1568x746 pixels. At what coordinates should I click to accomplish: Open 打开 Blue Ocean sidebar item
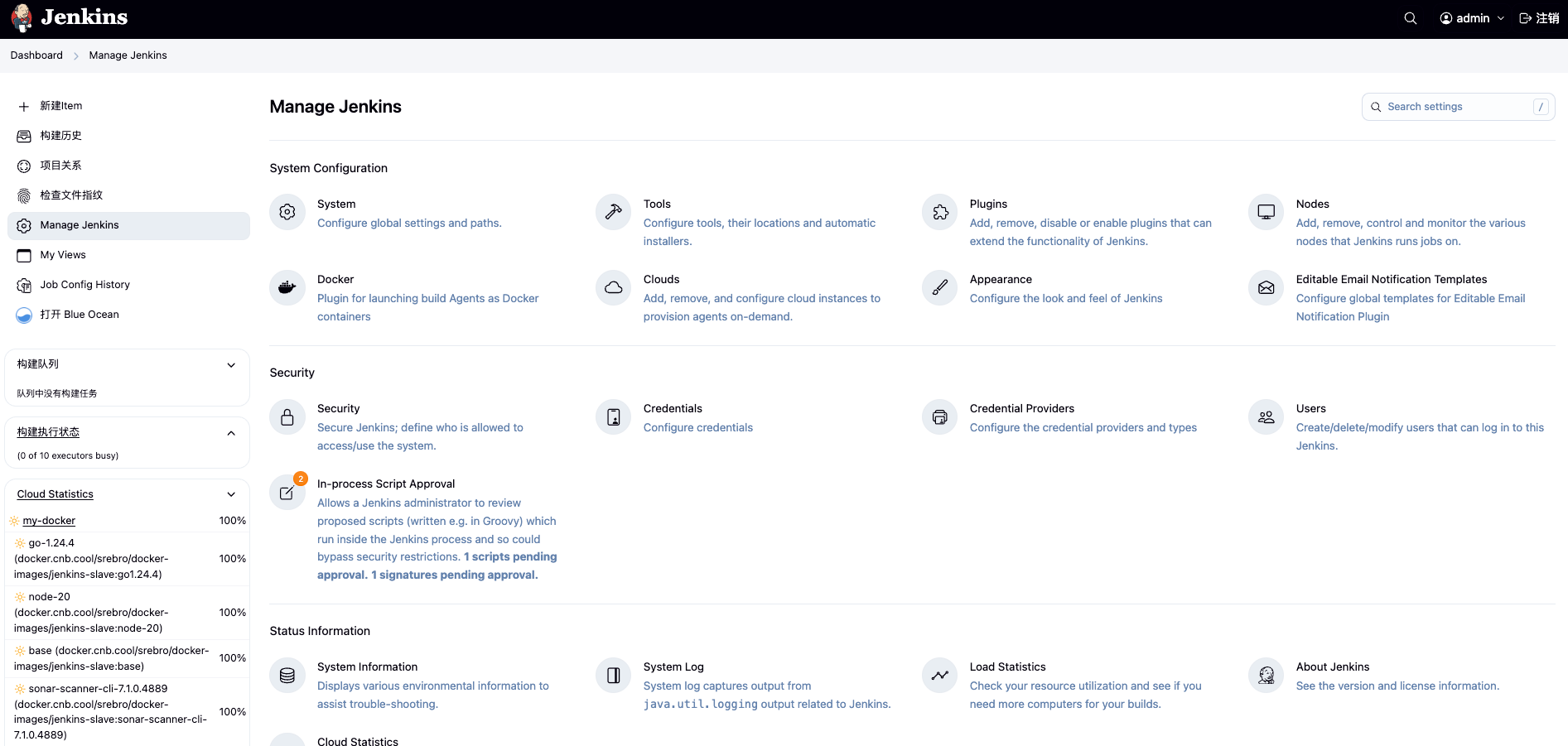pyautogui.click(x=80, y=315)
